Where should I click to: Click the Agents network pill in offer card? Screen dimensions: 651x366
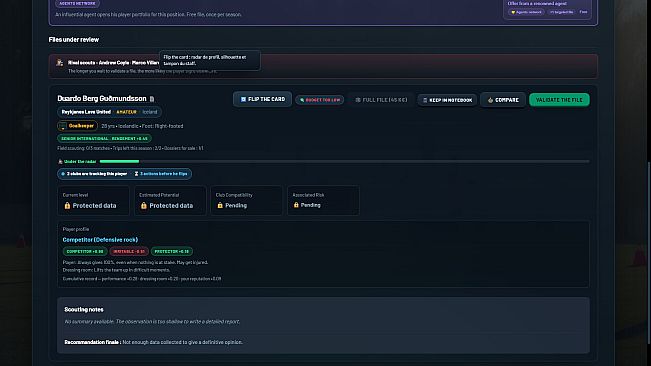coord(526,12)
